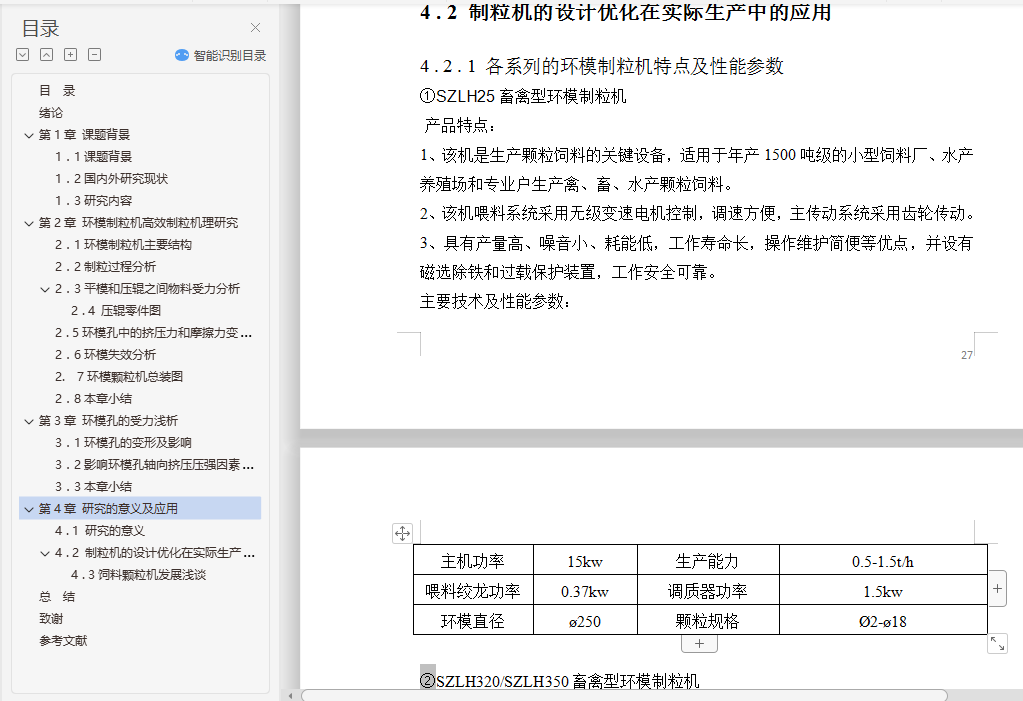Click add-column plus button right of table

point(998,589)
